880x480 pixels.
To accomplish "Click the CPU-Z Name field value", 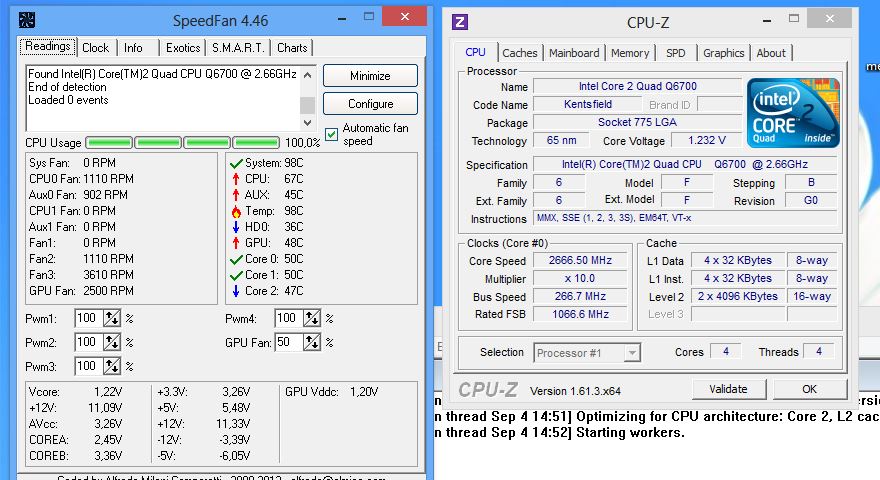I will [638, 86].
